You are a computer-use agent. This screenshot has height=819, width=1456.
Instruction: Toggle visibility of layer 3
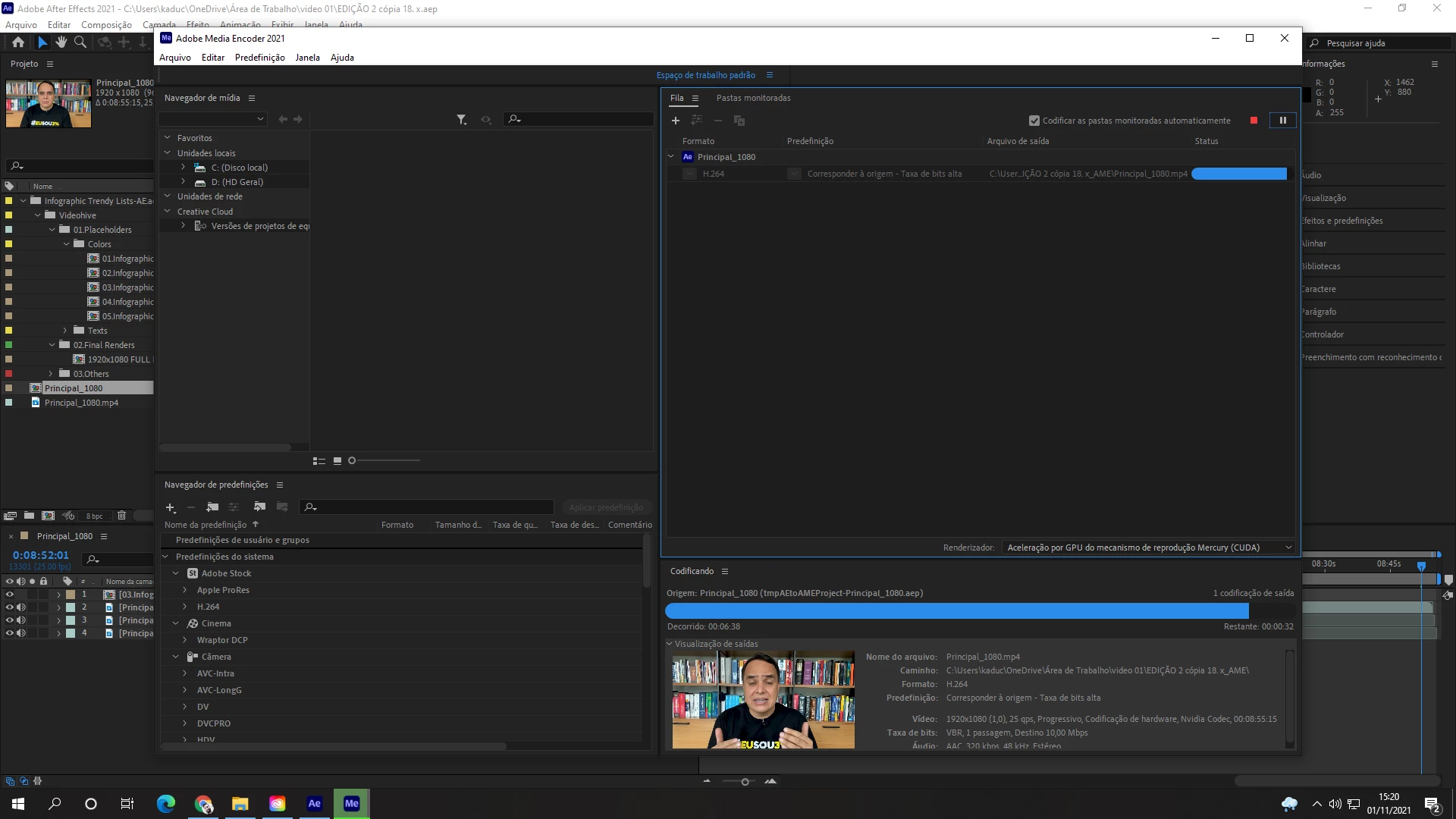tap(10, 620)
